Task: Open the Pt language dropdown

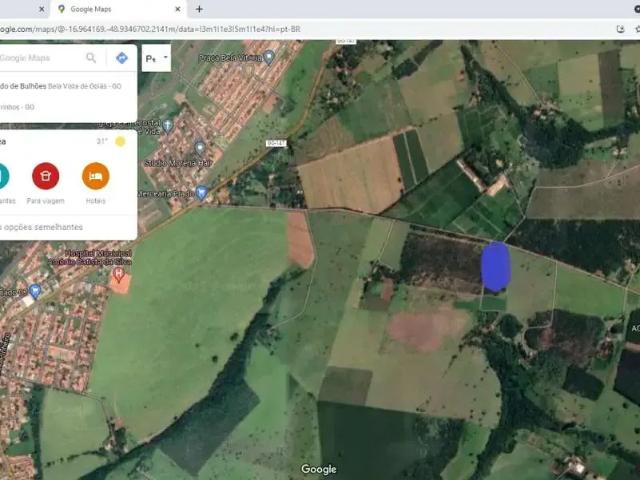Action: click(x=156, y=58)
